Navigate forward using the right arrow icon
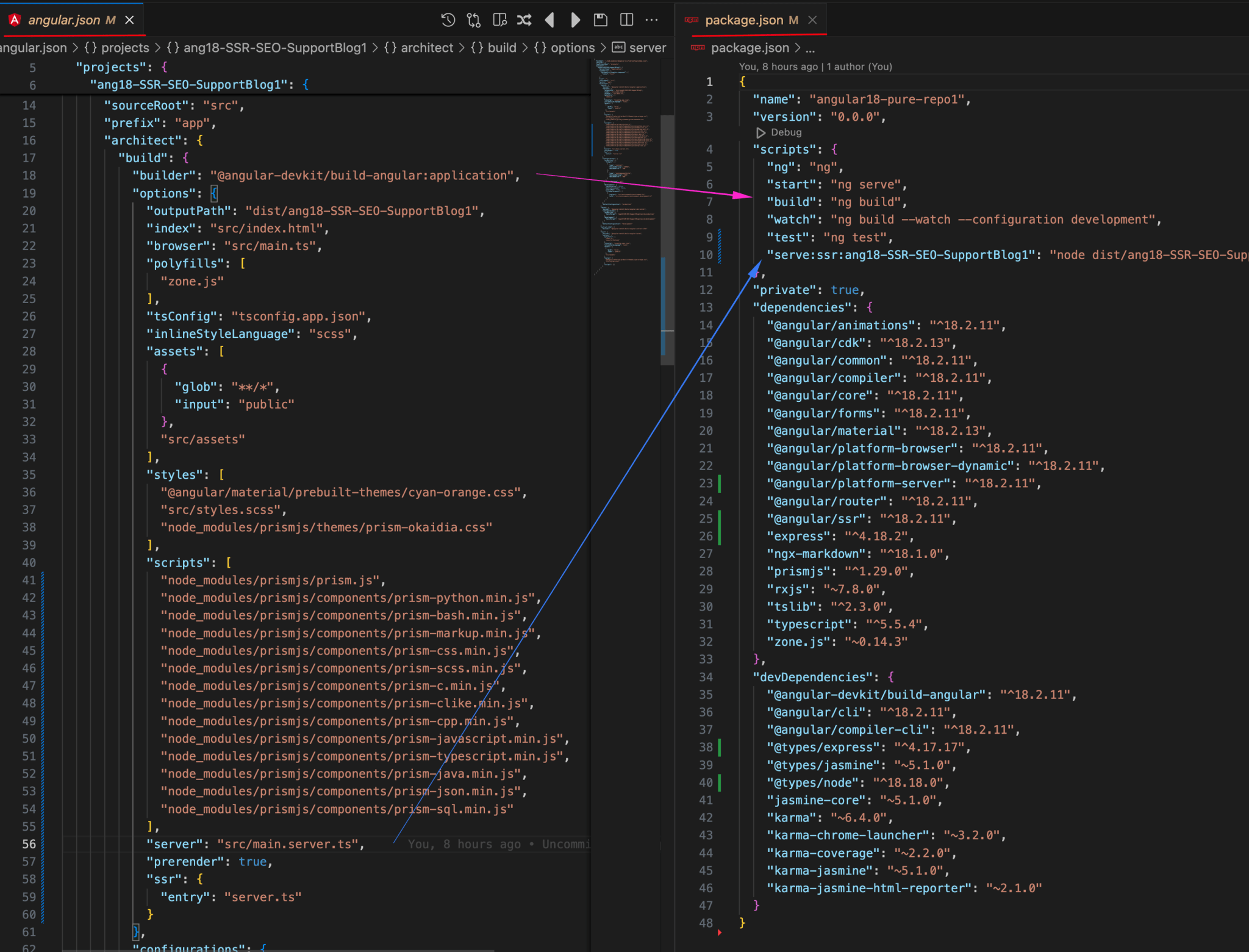This screenshot has width=1249, height=952. tap(575, 20)
